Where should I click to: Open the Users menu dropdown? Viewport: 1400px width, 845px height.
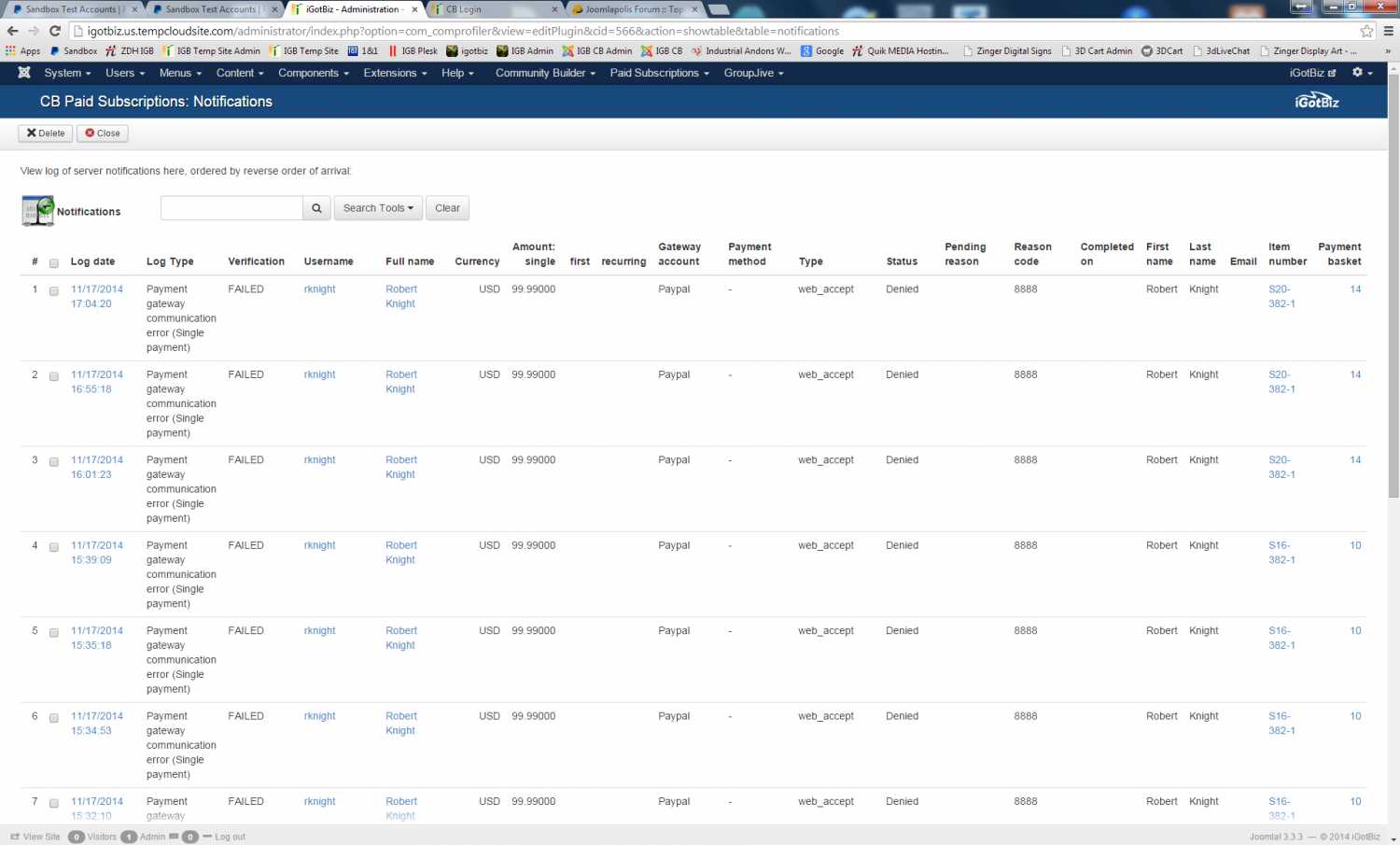[125, 73]
